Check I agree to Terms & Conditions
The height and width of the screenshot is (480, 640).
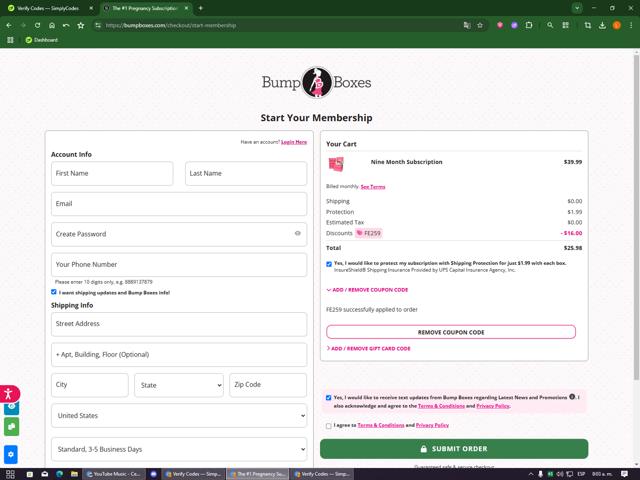click(329, 426)
